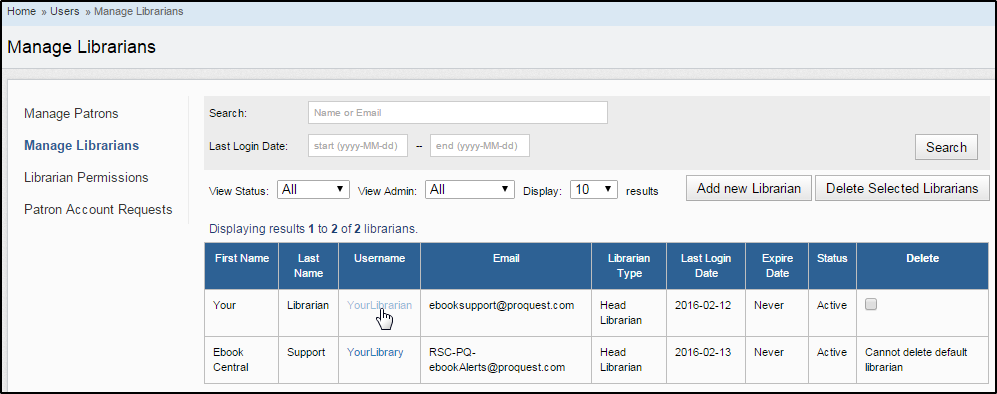Screen dimensions: 997x394
Task: Open Patron Account Requests page
Action: coord(98,209)
